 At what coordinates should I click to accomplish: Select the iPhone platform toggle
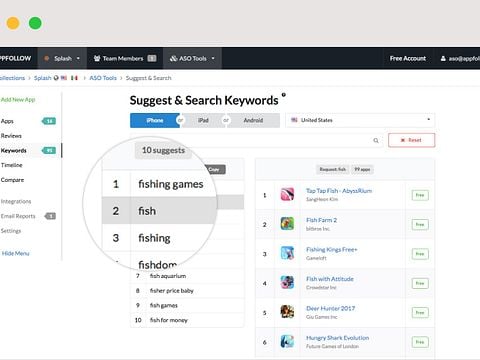(x=155, y=120)
